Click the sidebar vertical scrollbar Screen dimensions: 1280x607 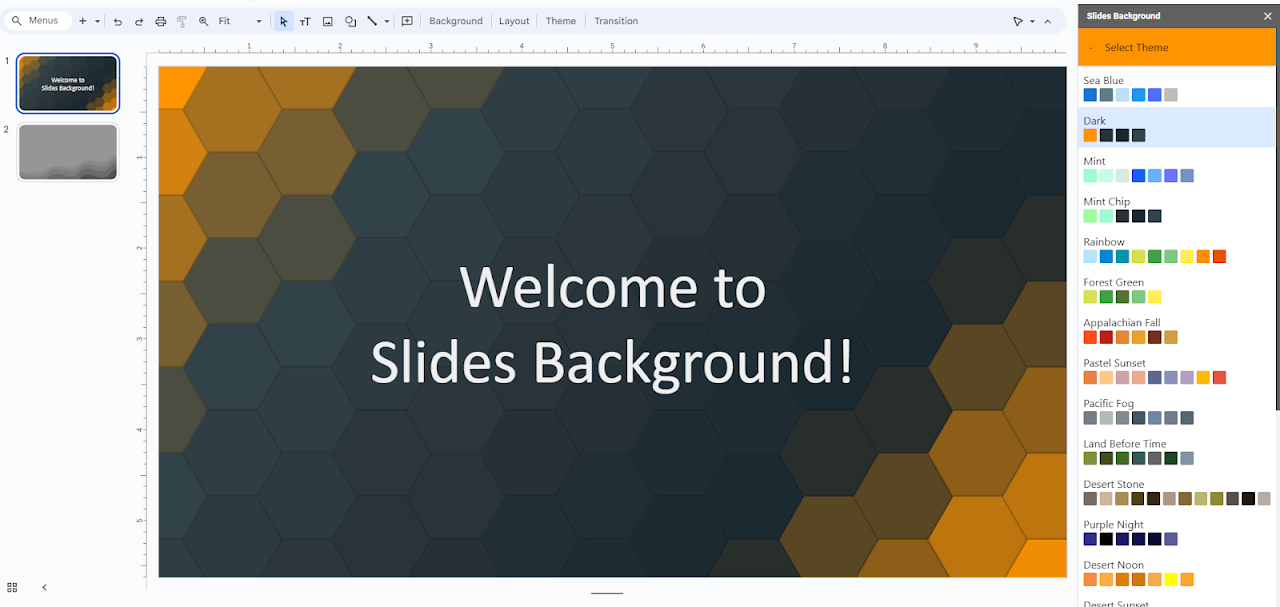point(1278,220)
